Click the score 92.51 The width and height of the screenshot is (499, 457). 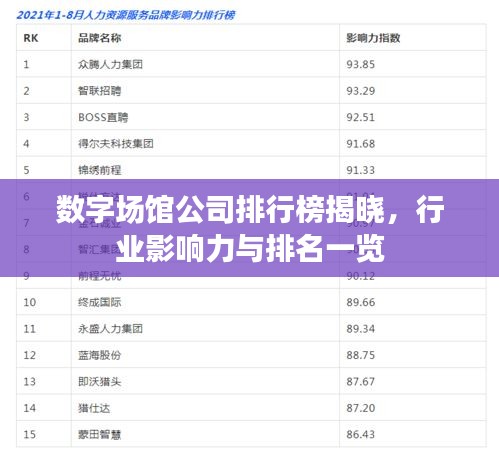361,117
